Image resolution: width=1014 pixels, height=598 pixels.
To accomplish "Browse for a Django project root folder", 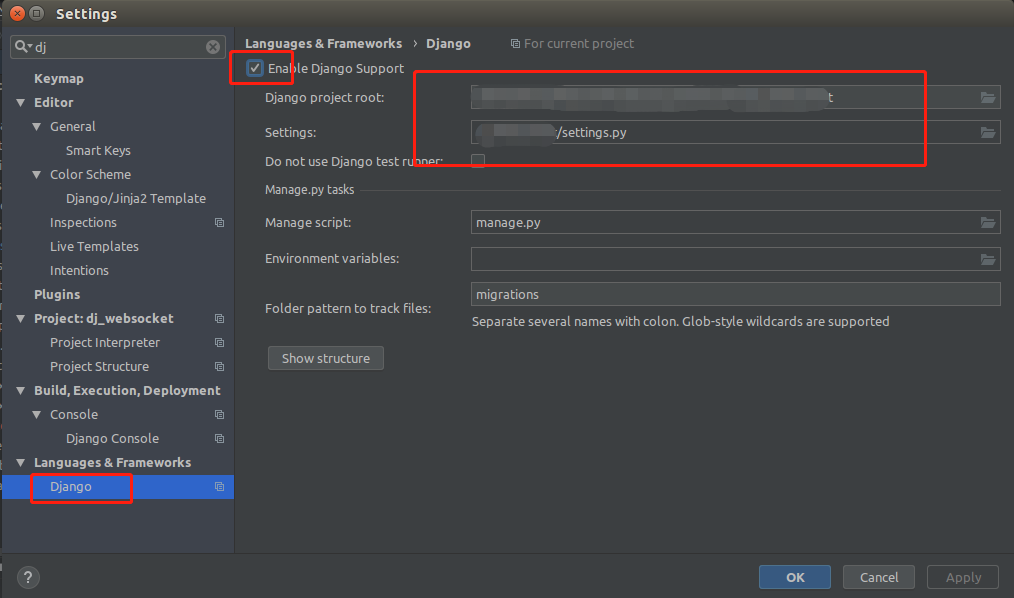I will click(987, 97).
